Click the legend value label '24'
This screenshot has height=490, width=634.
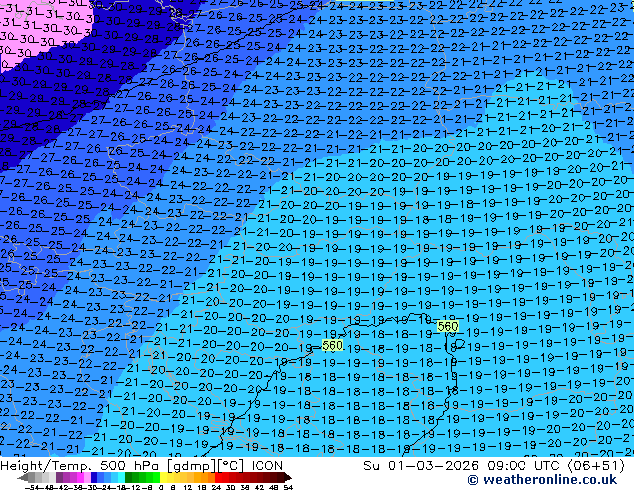coord(216,487)
